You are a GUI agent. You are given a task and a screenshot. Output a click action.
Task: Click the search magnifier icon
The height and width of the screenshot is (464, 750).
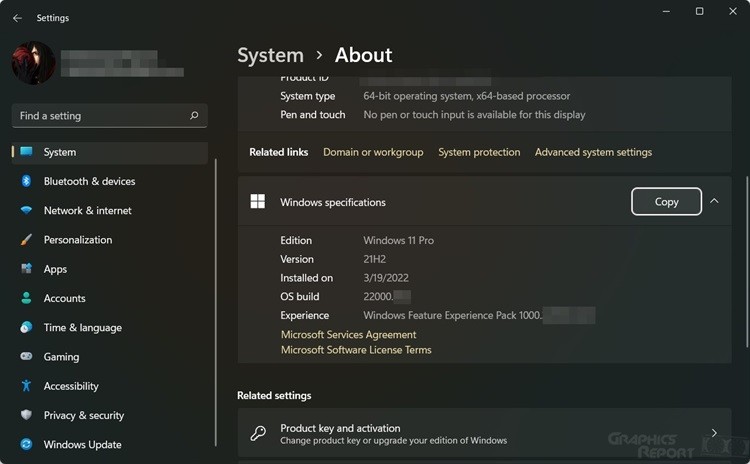click(194, 115)
